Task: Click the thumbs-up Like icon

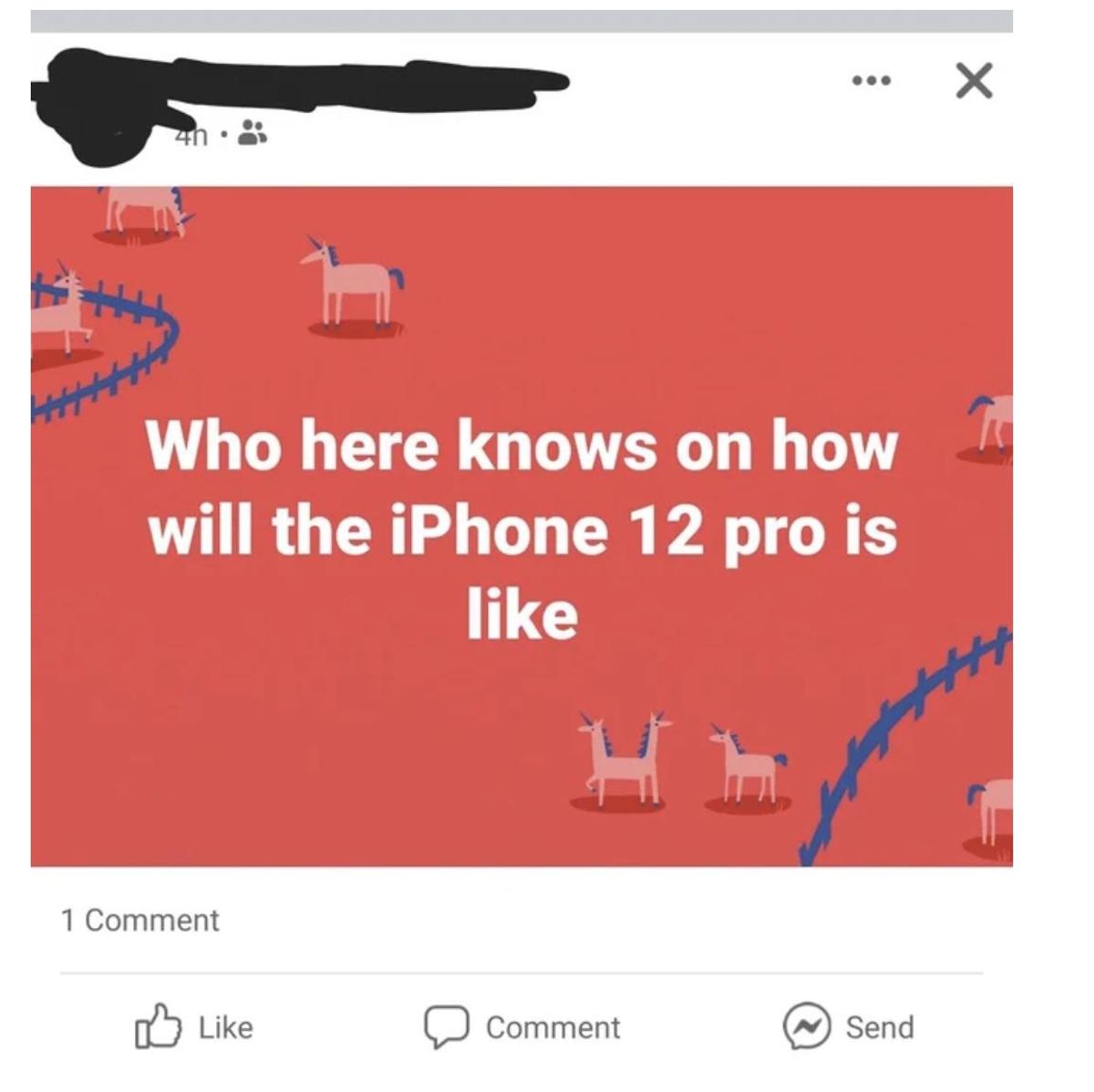Action: pyautogui.click(x=154, y=1026)
